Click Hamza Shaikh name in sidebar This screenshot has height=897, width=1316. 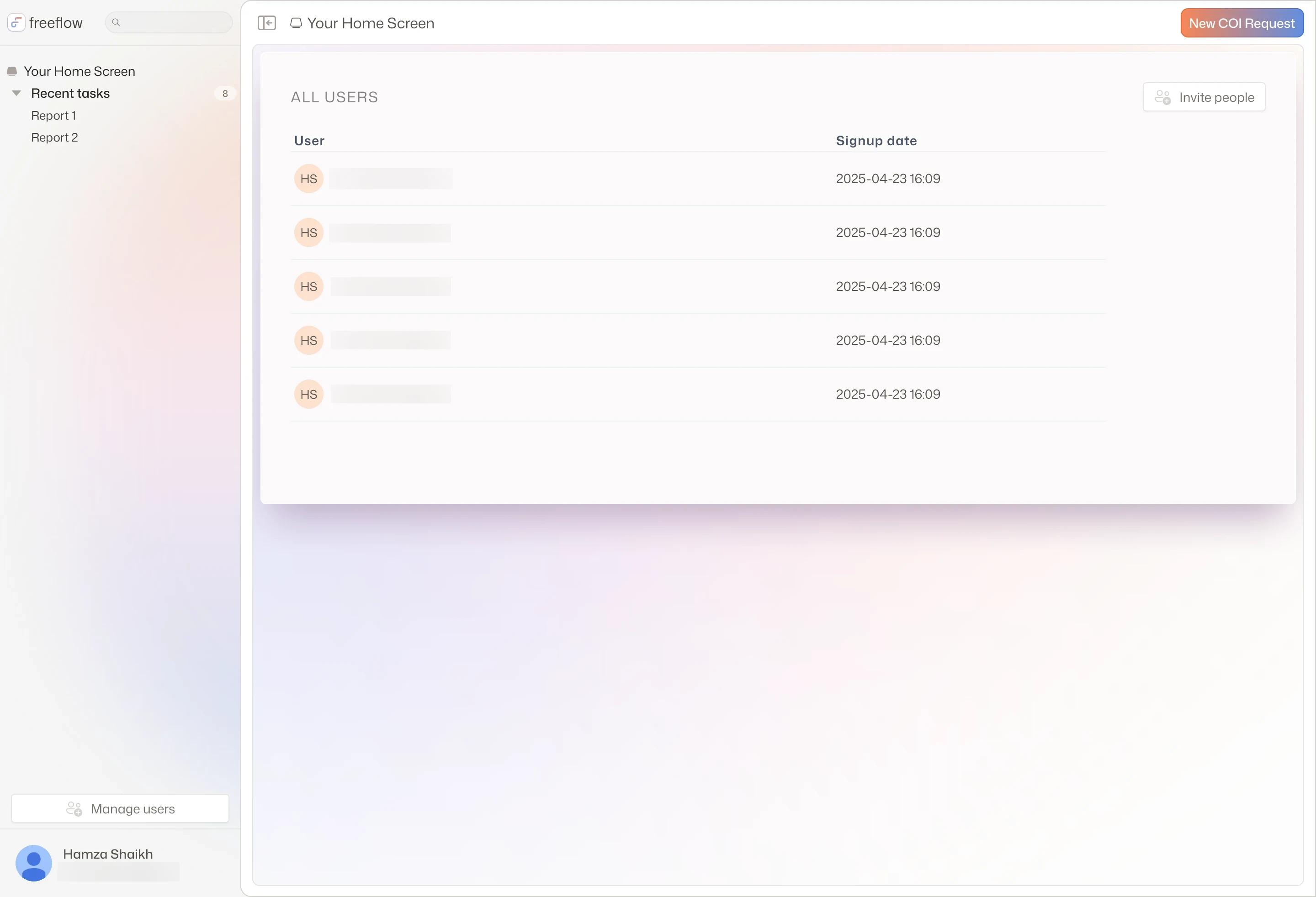click(107, 854)
